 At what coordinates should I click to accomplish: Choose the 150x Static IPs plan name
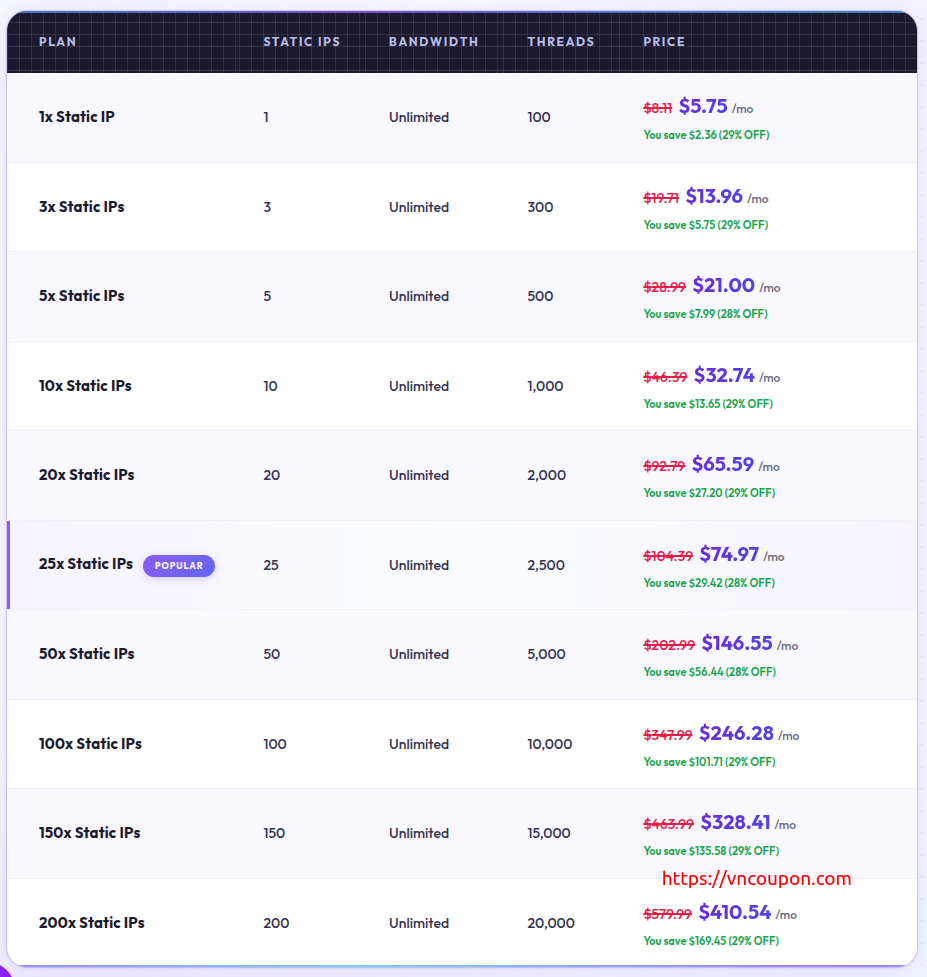[x=90, y=833]
